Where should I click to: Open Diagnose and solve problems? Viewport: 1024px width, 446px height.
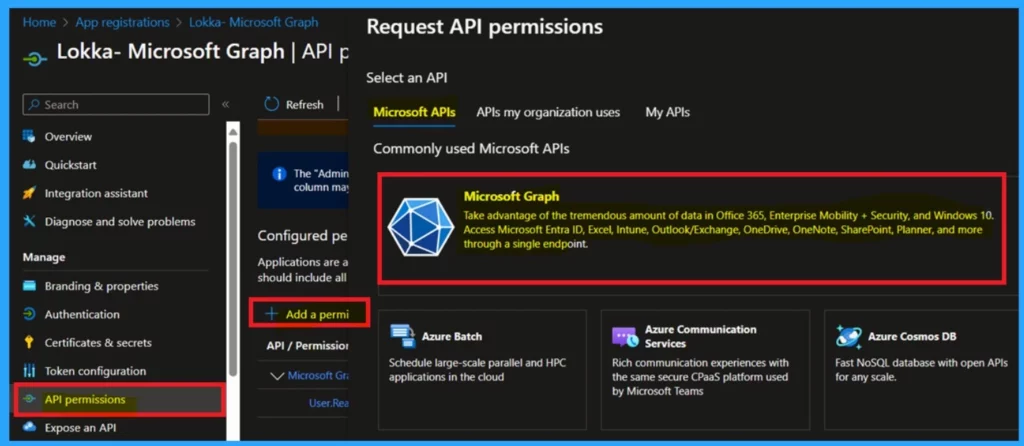click(120, 221)
